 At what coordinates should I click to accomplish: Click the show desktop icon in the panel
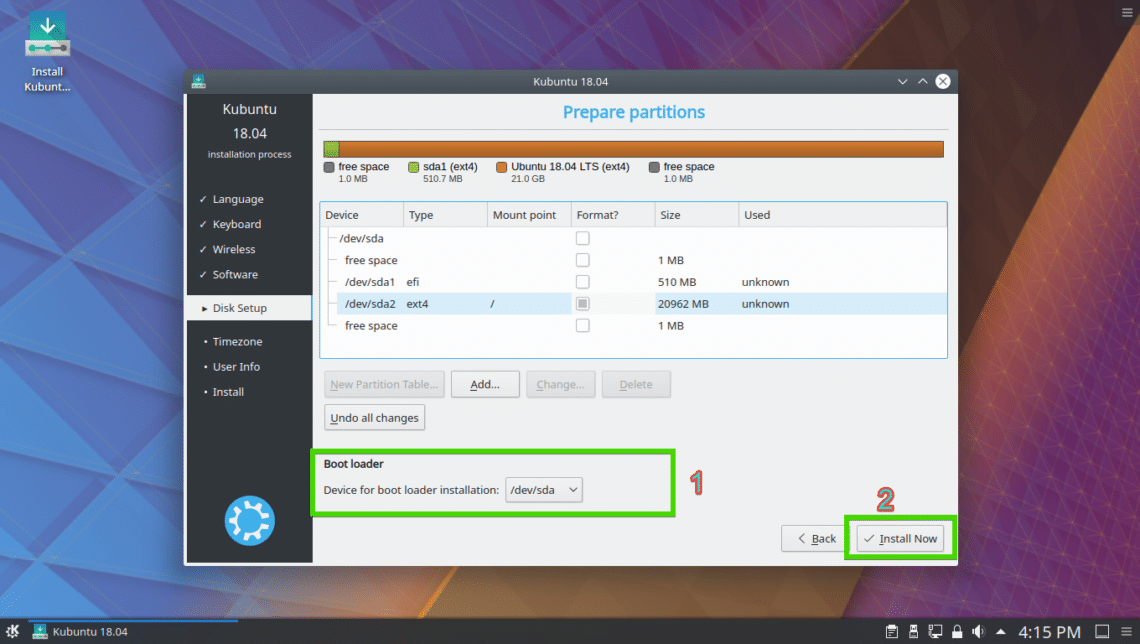pos(1102,632)
